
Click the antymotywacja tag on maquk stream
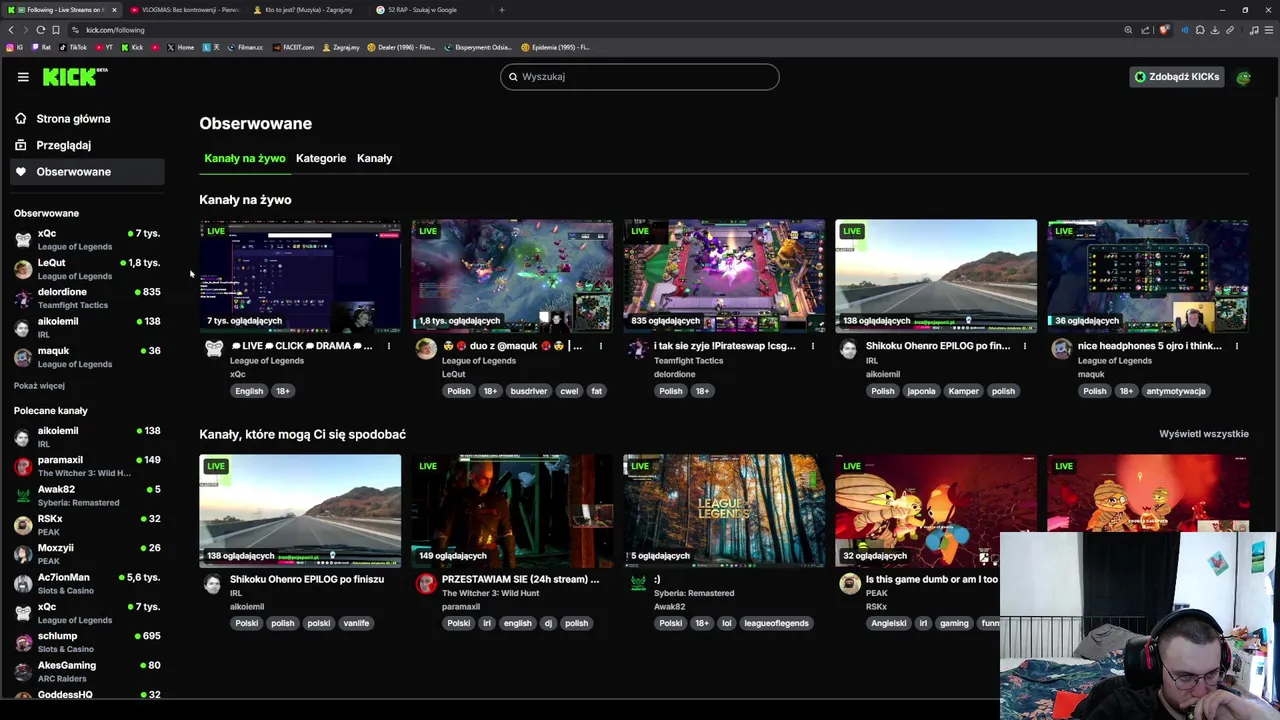pyautogui.click(x=1176, y=391)
